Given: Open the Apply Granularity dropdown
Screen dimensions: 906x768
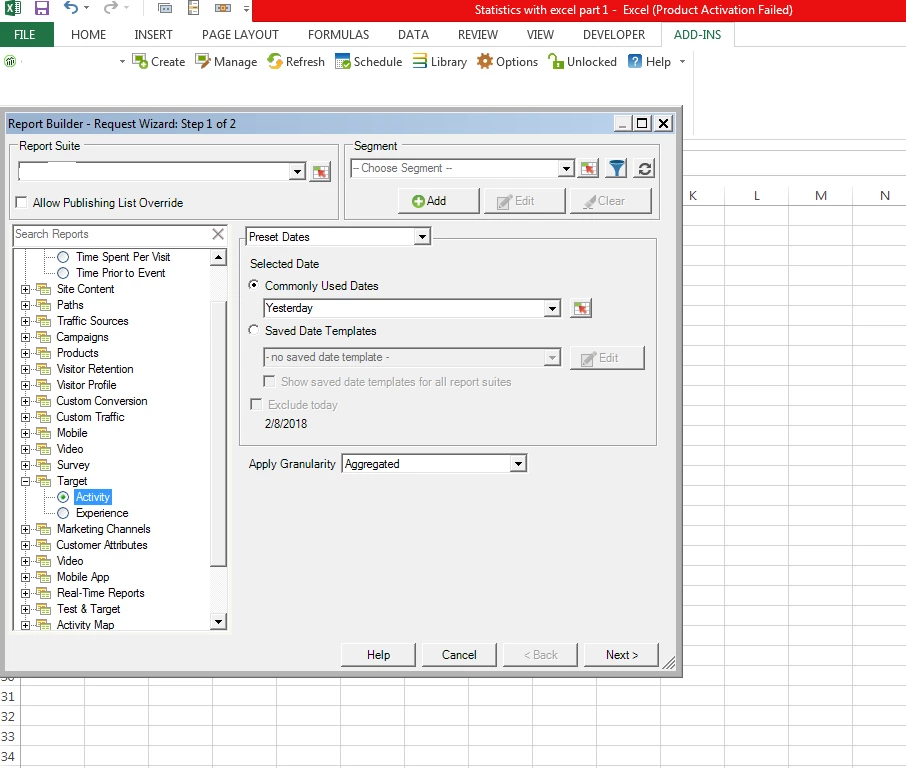Looking at the screenshot, I should 518,463.
